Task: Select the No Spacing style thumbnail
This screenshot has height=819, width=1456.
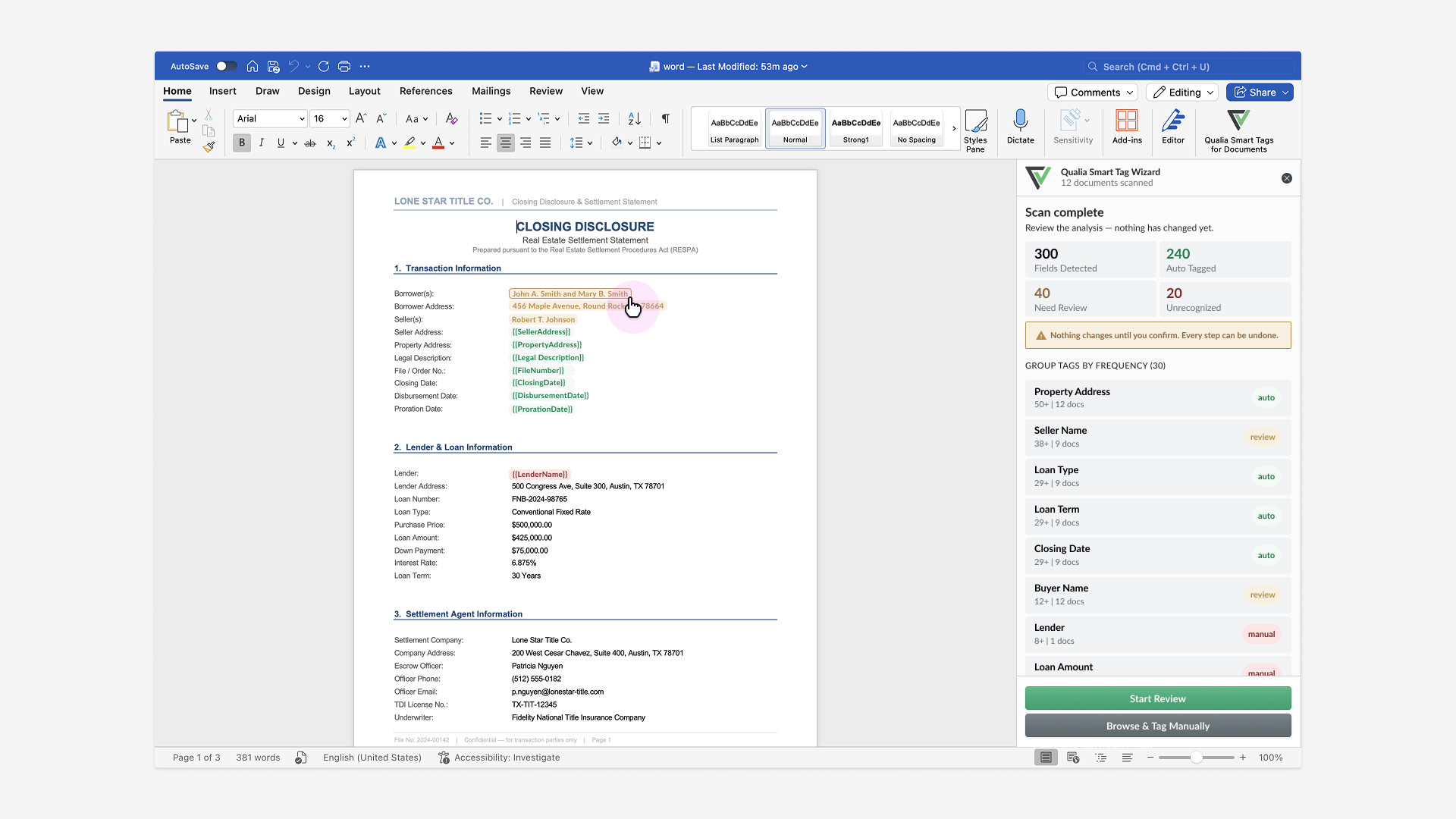Action: coord(916,129)
